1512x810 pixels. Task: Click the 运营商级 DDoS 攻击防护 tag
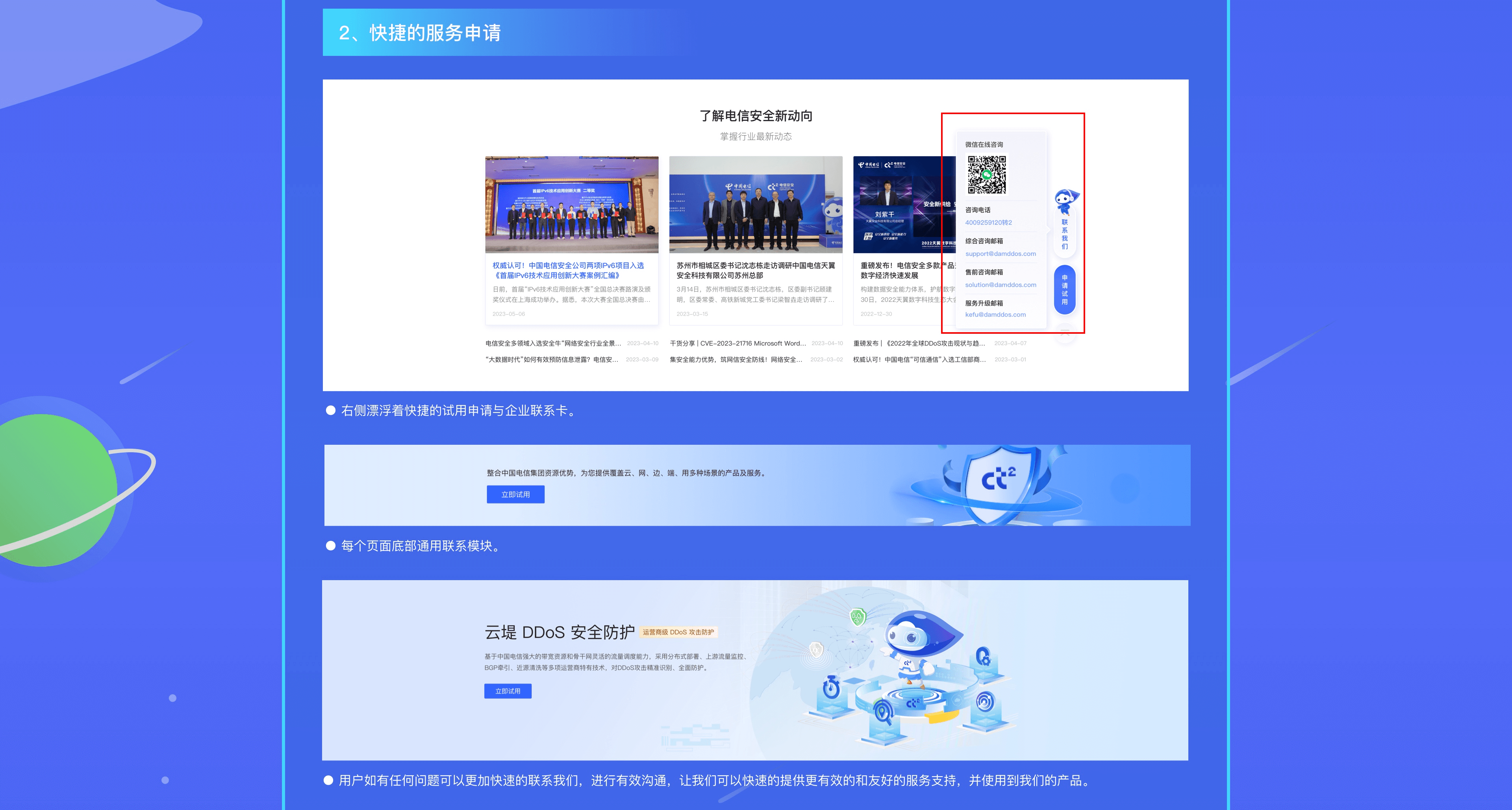point(678,632)
